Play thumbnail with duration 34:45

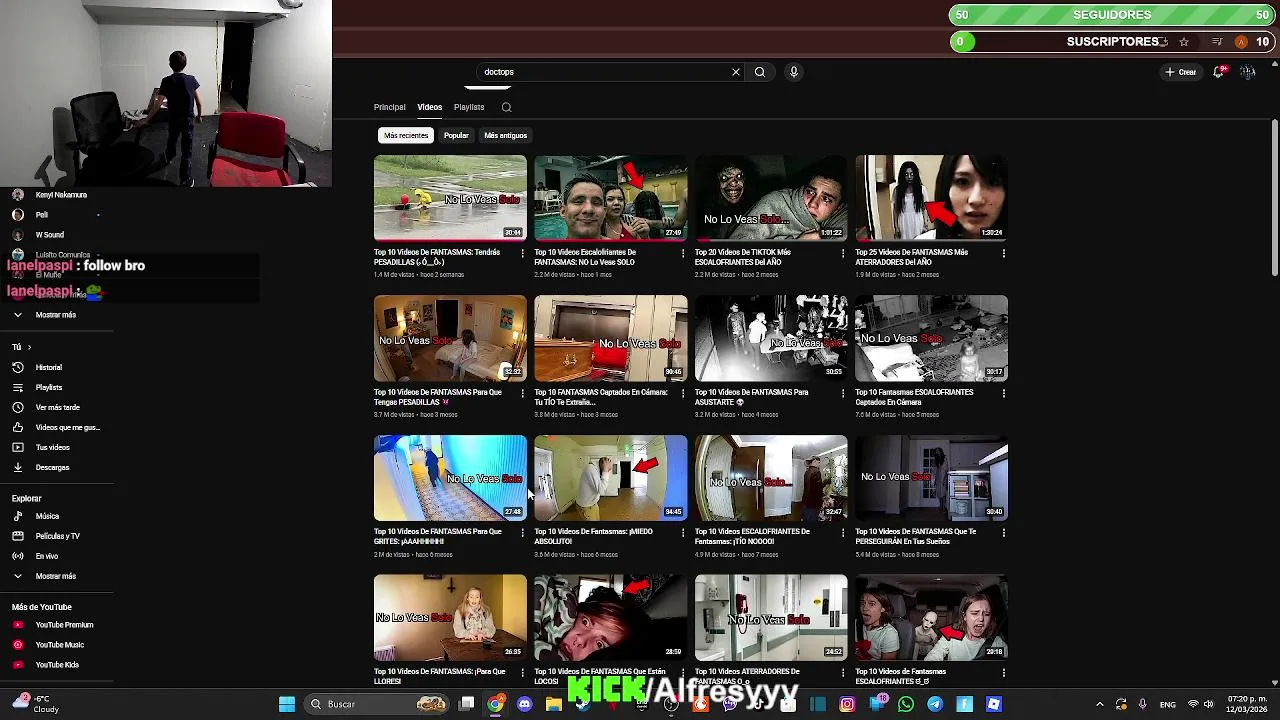point(611,478)
